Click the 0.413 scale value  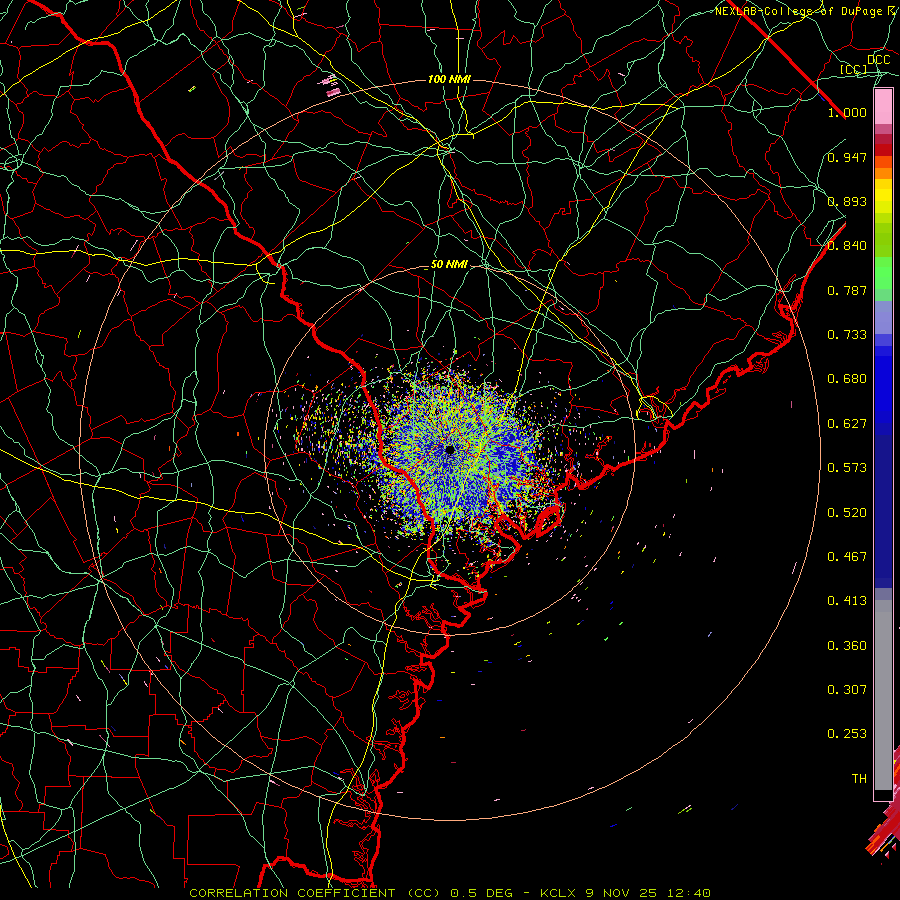click(x=847, y=601)
